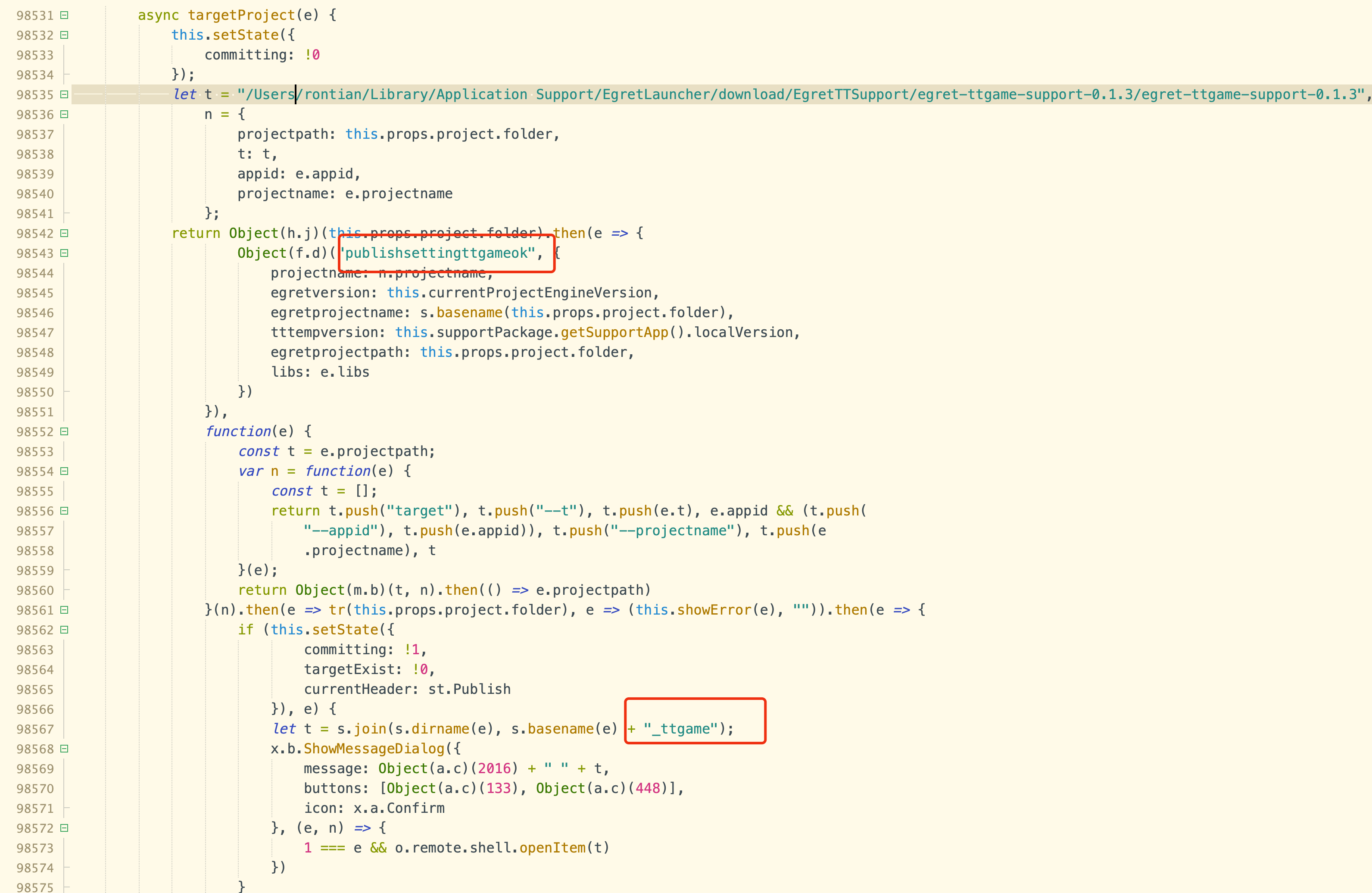
Task: Click getSupportApp method call
Action: tap(614, 332)
